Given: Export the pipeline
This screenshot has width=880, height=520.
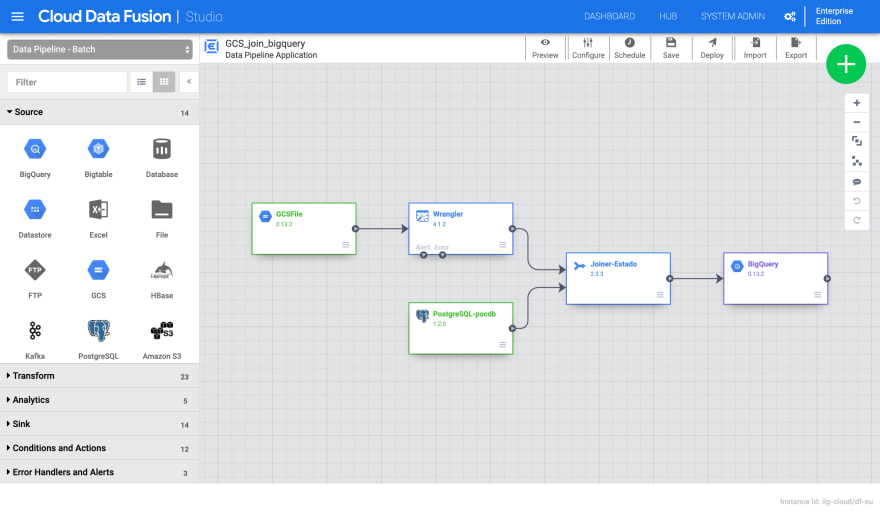Looking at the screenshot, I should click(x=796, y=48).
